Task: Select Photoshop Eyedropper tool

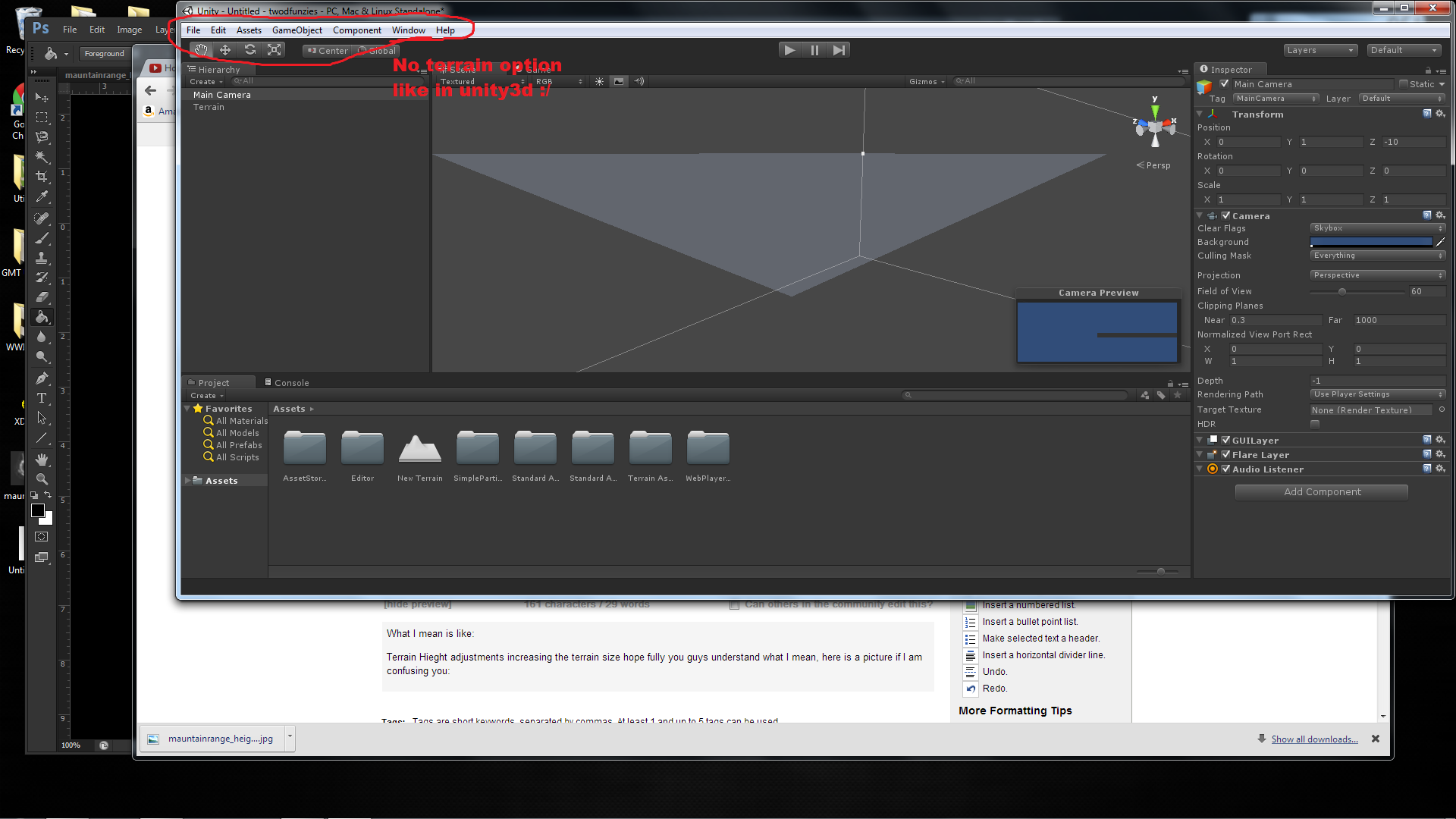Action: (x=42, y=196)
